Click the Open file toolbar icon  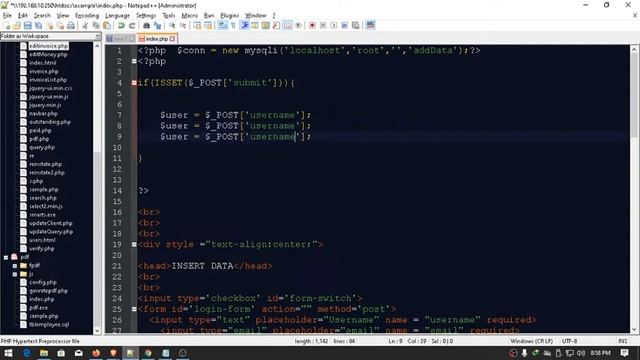coord(17,25)
